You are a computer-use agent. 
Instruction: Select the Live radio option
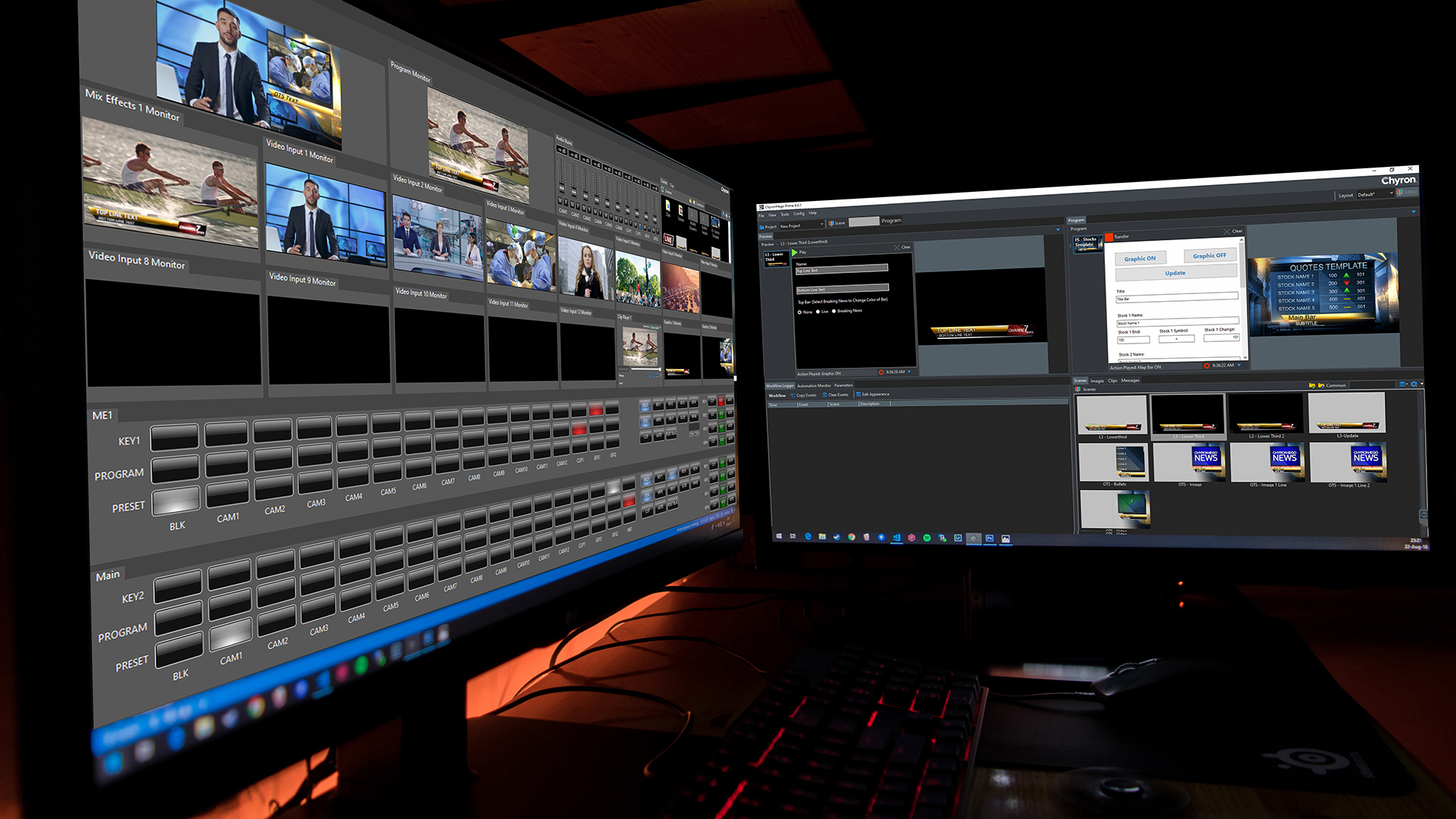817,312
